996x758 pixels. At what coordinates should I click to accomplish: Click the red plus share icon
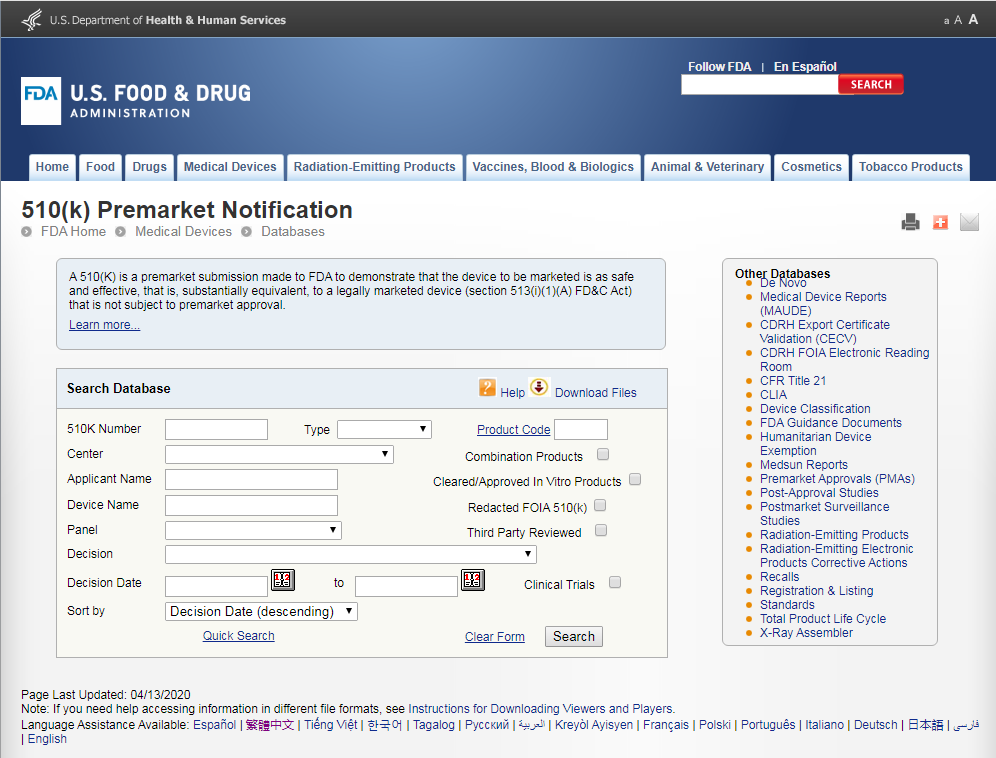click(940, 222)
